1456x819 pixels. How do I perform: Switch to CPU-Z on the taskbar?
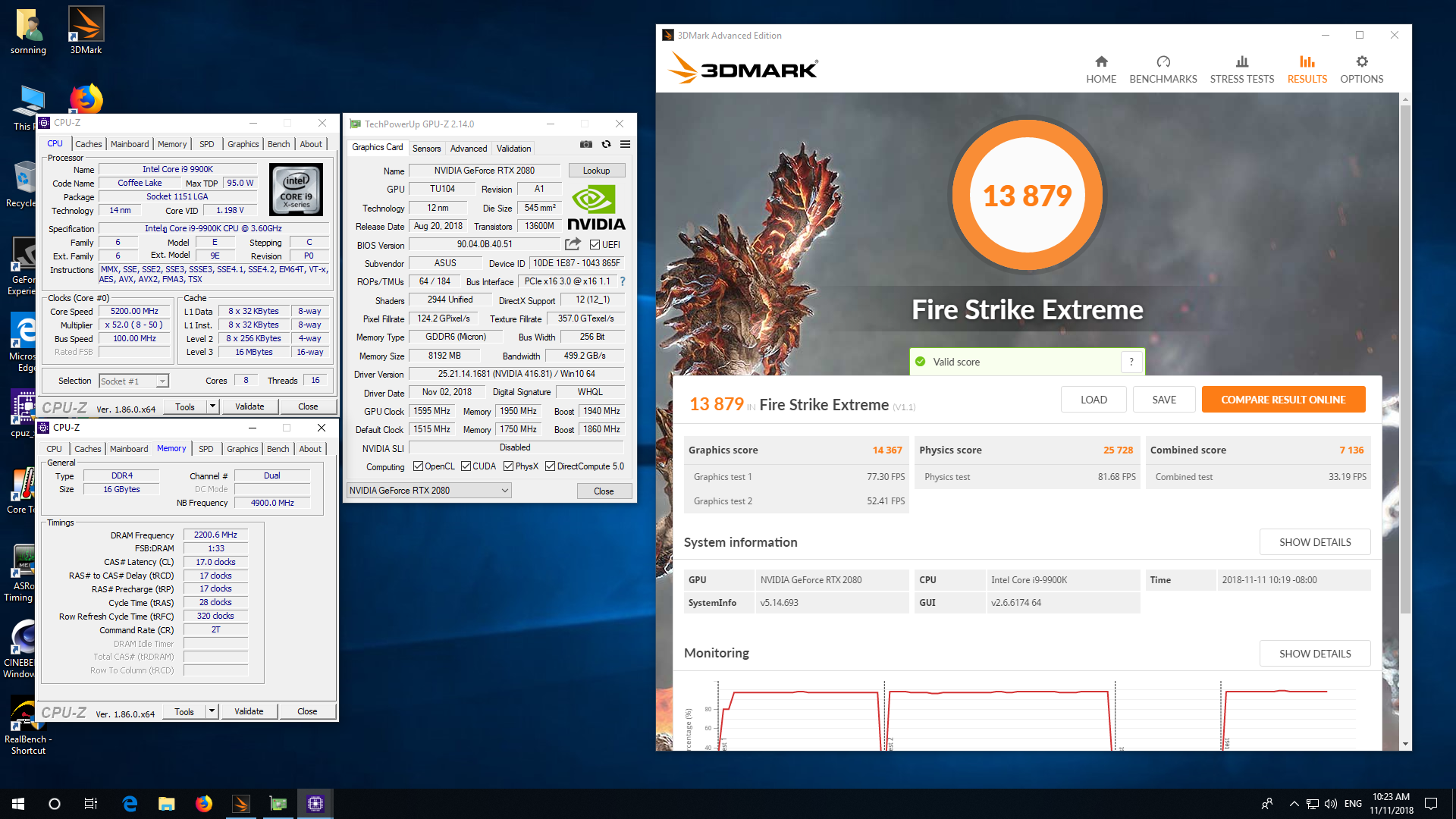point(315,804)
